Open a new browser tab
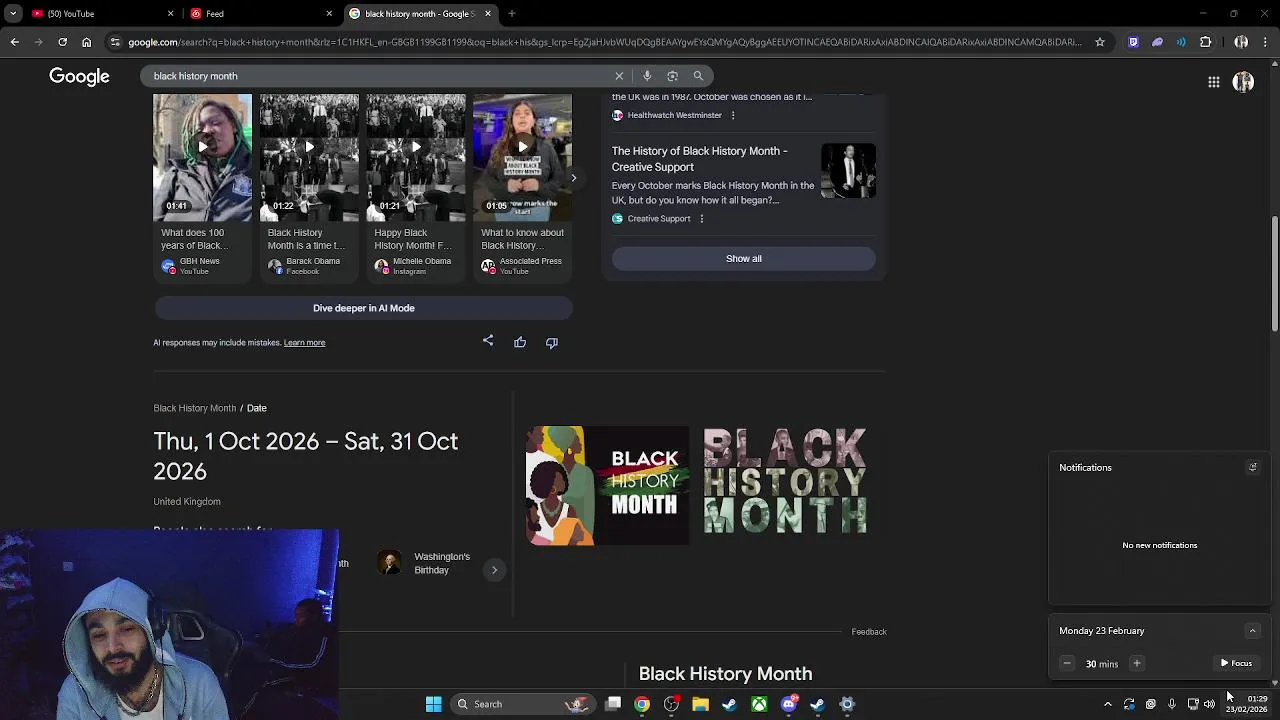Viewport: 1280px width, 720px height. click(511, 13)
